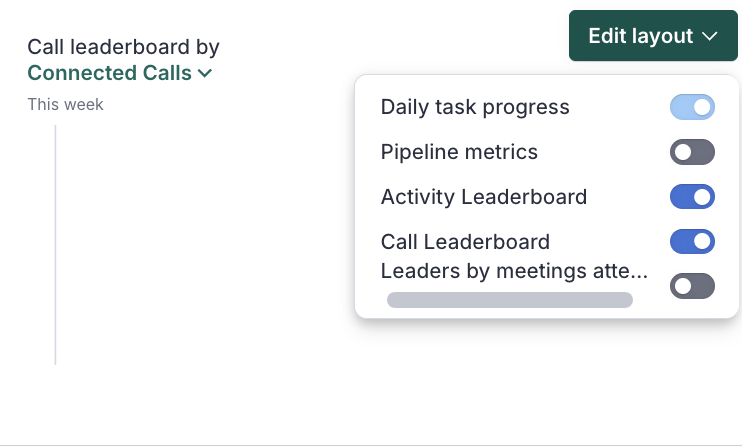
Task: Select the Pipeline metrics menu entry
Action: coord(459,152)
